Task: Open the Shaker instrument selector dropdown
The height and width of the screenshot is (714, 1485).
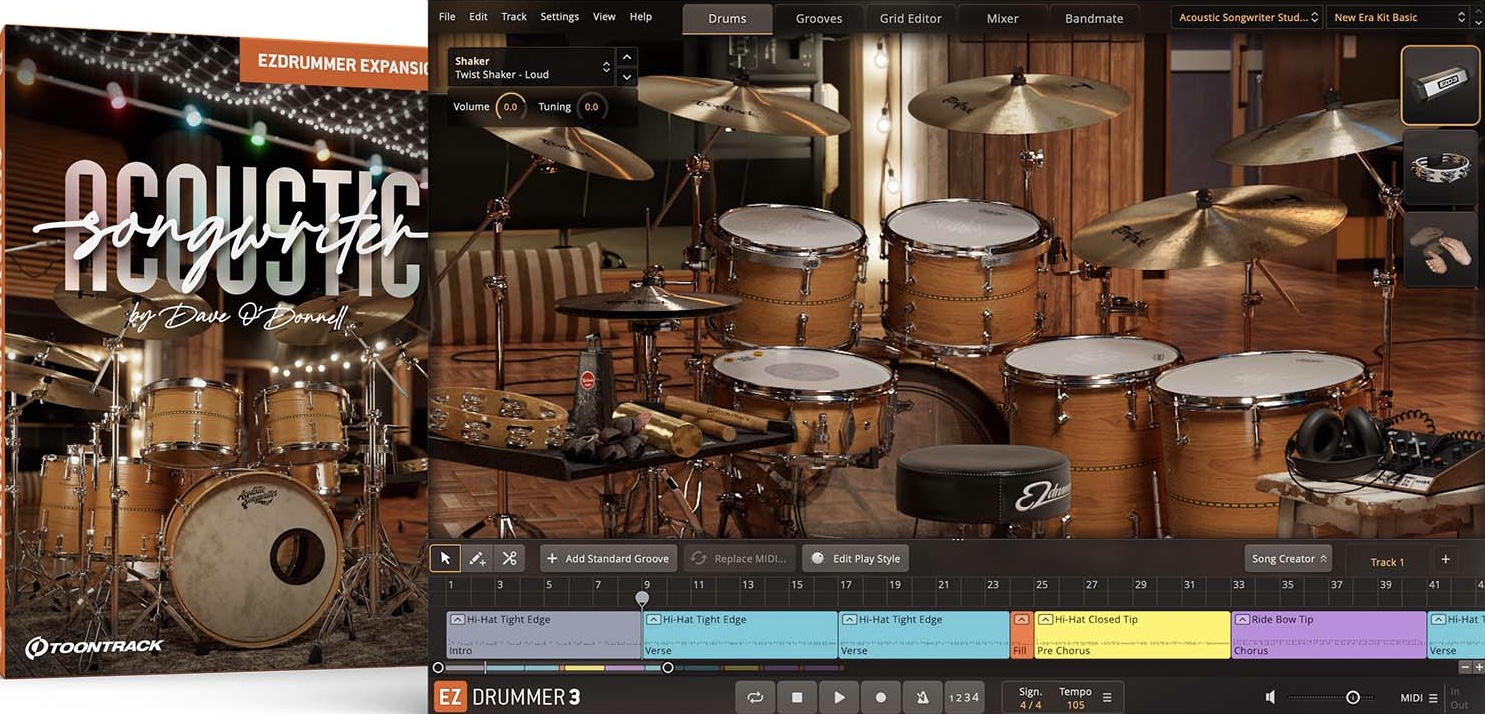Action: (x=531, y=67)
